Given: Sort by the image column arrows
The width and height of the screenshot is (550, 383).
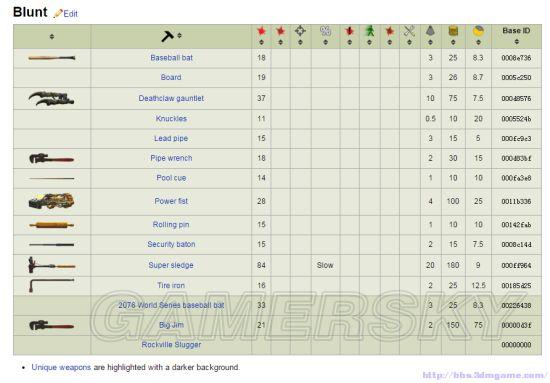Looking at the screenshot, I should coord(52,36).
